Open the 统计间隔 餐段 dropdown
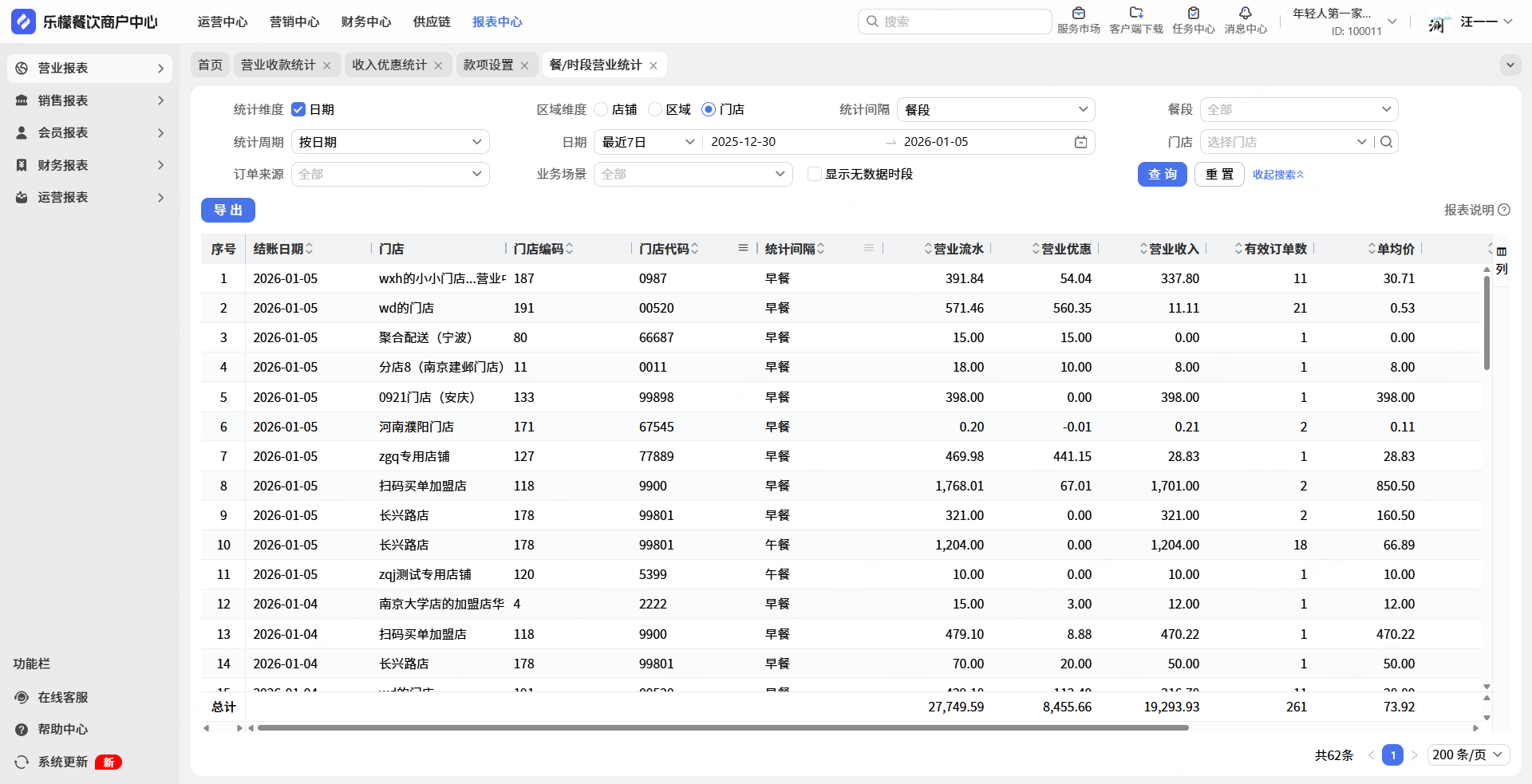 click(995, 109)
